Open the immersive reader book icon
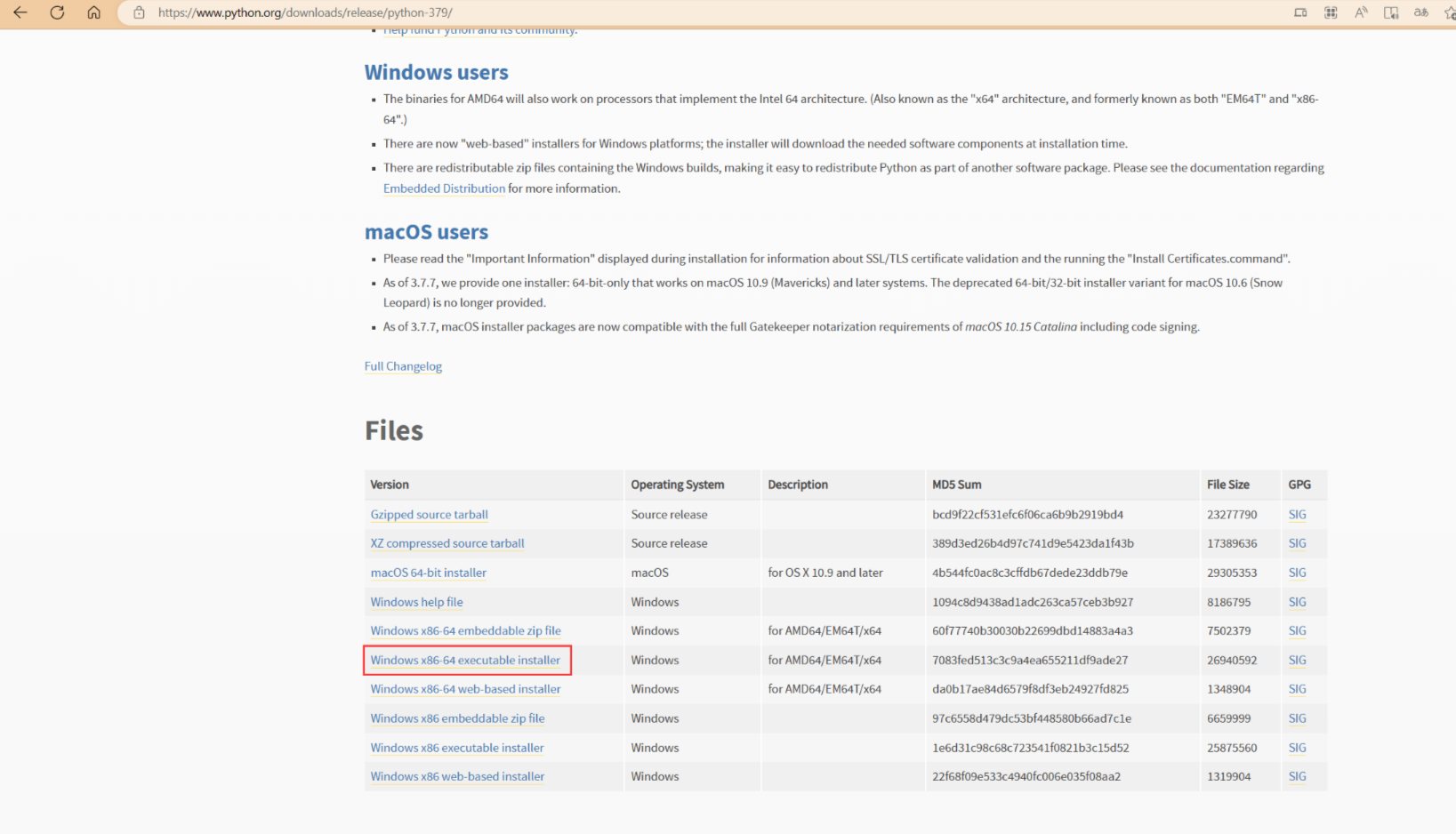The height and width of the screenshot is (834, 1456). (1391, 12)
